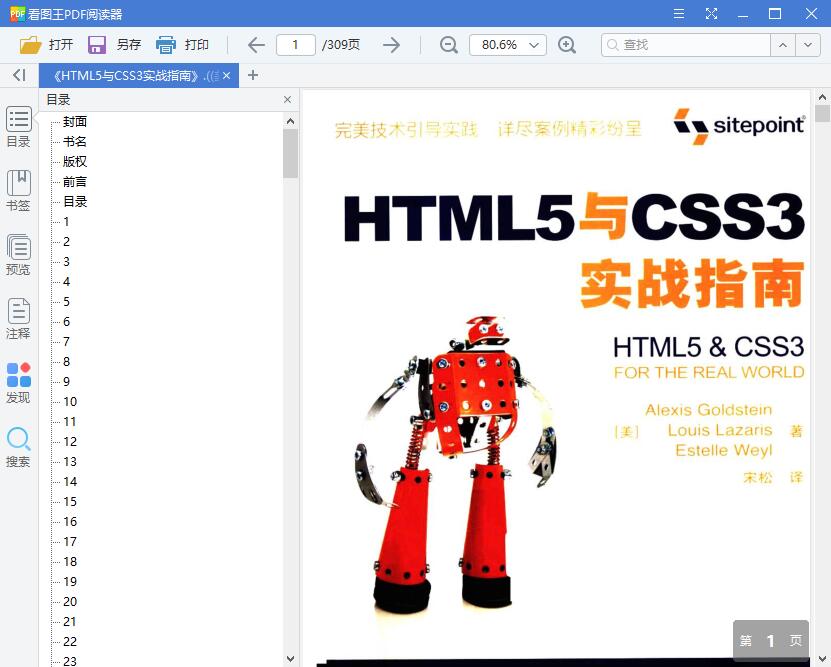Click the document view scroll-up arrow

pyautogui.click(x=822, y=97)
